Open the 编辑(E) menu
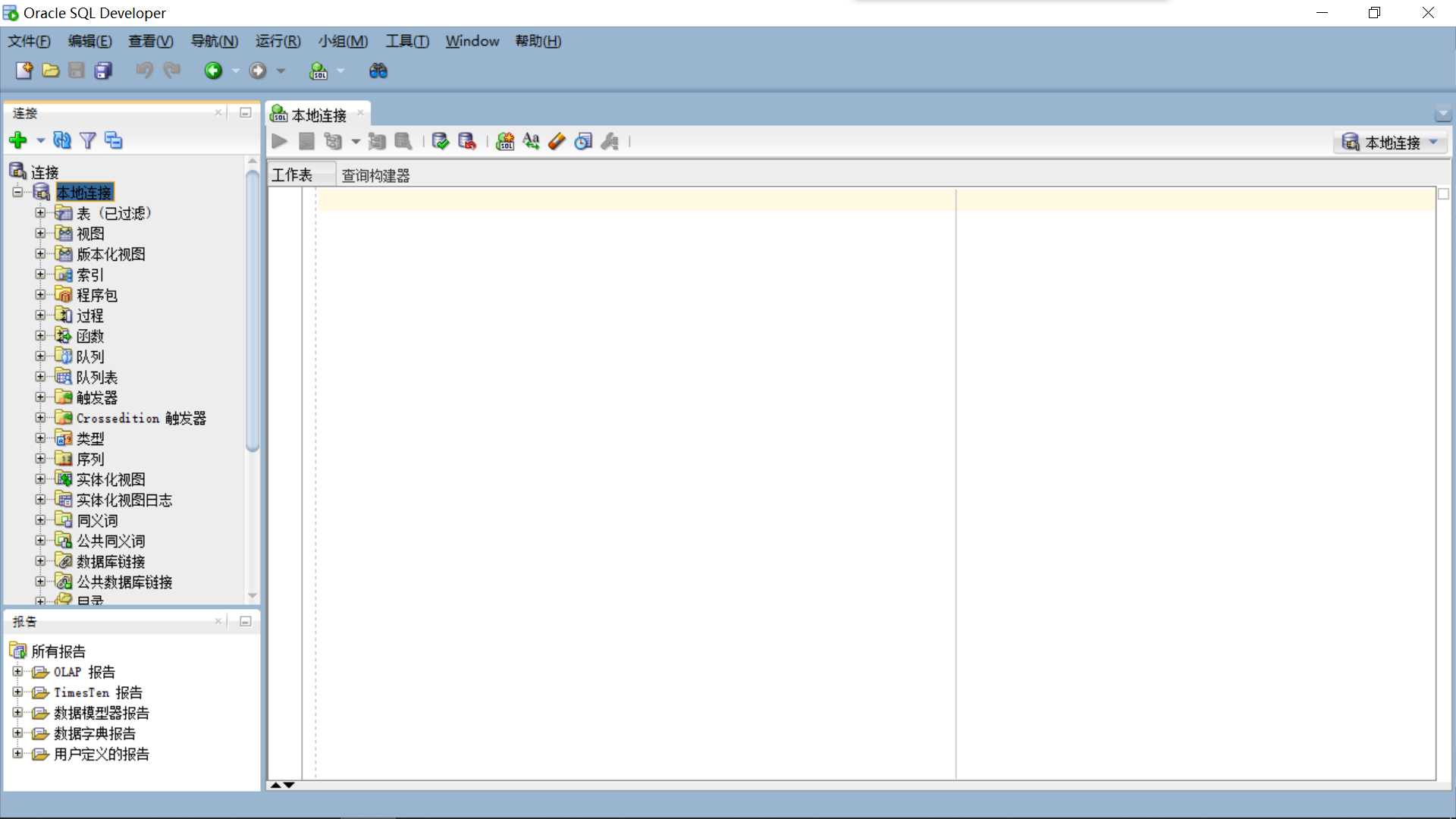The height and width of the screenshot is (819, 1456). coord(89,41)
